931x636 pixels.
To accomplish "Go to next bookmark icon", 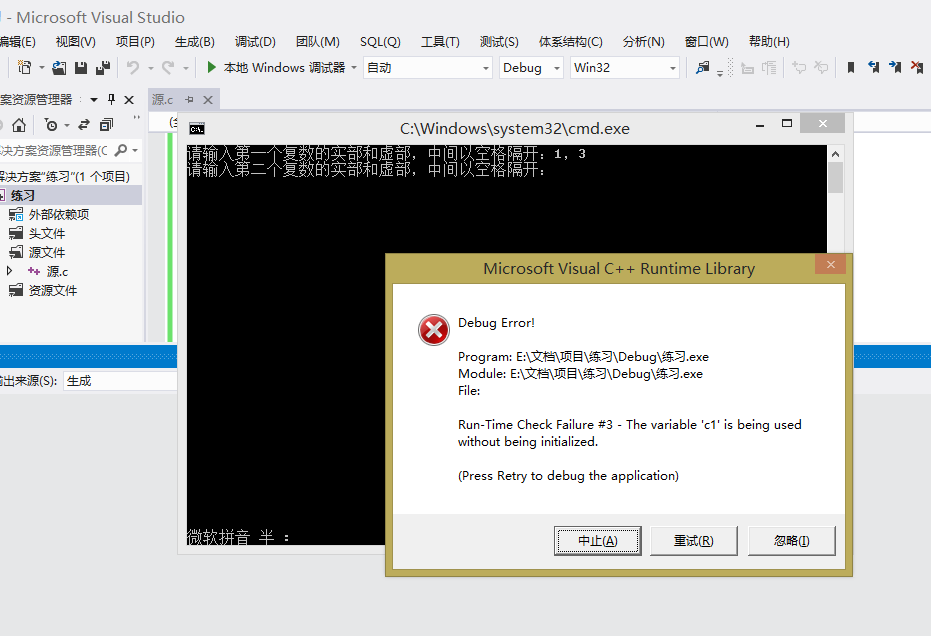I will point(895,68).
